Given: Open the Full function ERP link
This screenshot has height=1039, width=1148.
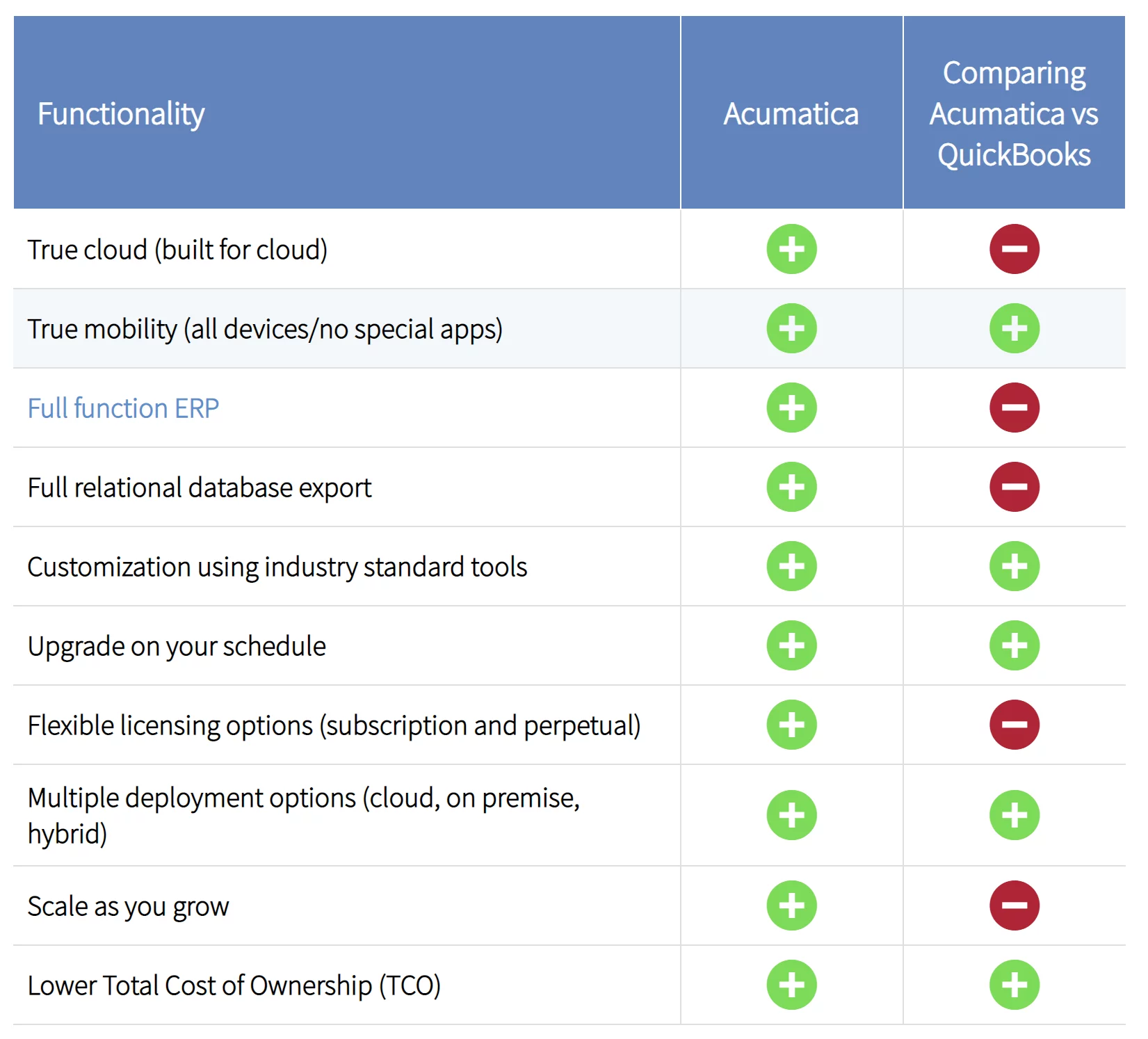Looking at the screenshot, I should [123, 408].
